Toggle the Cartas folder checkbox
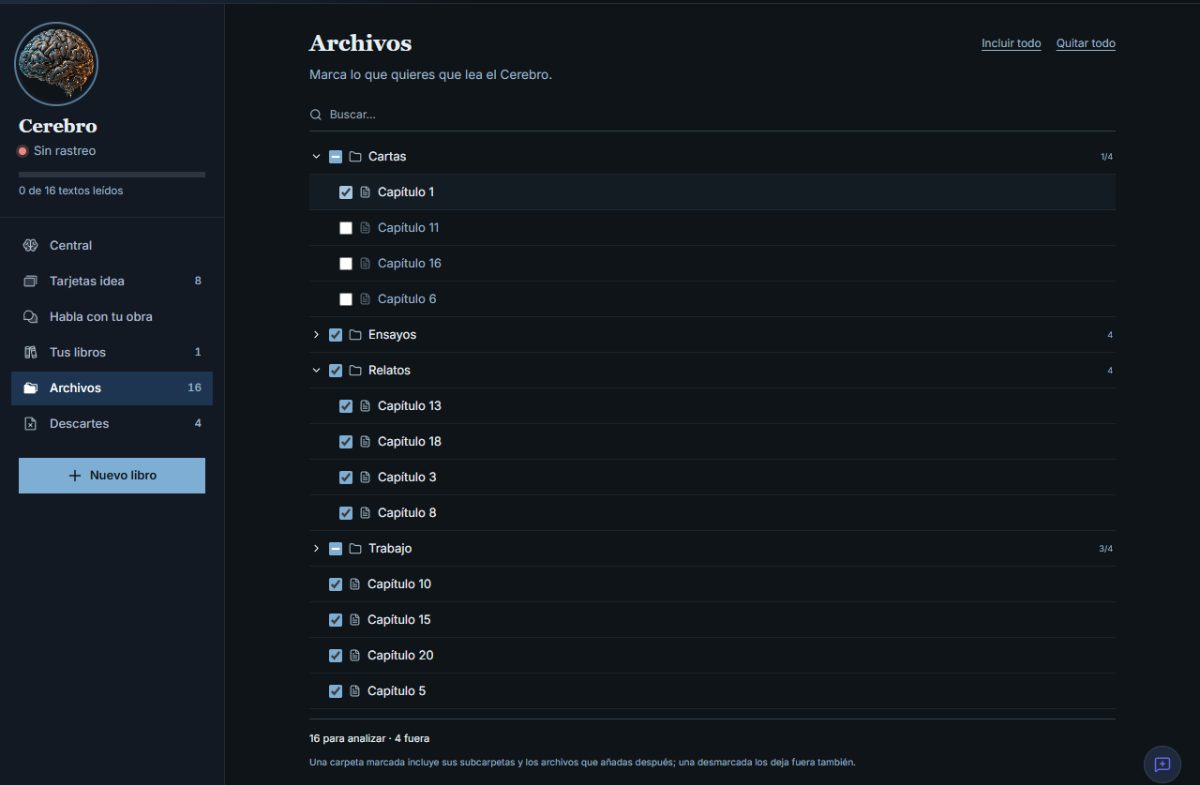 coord(336,157)
